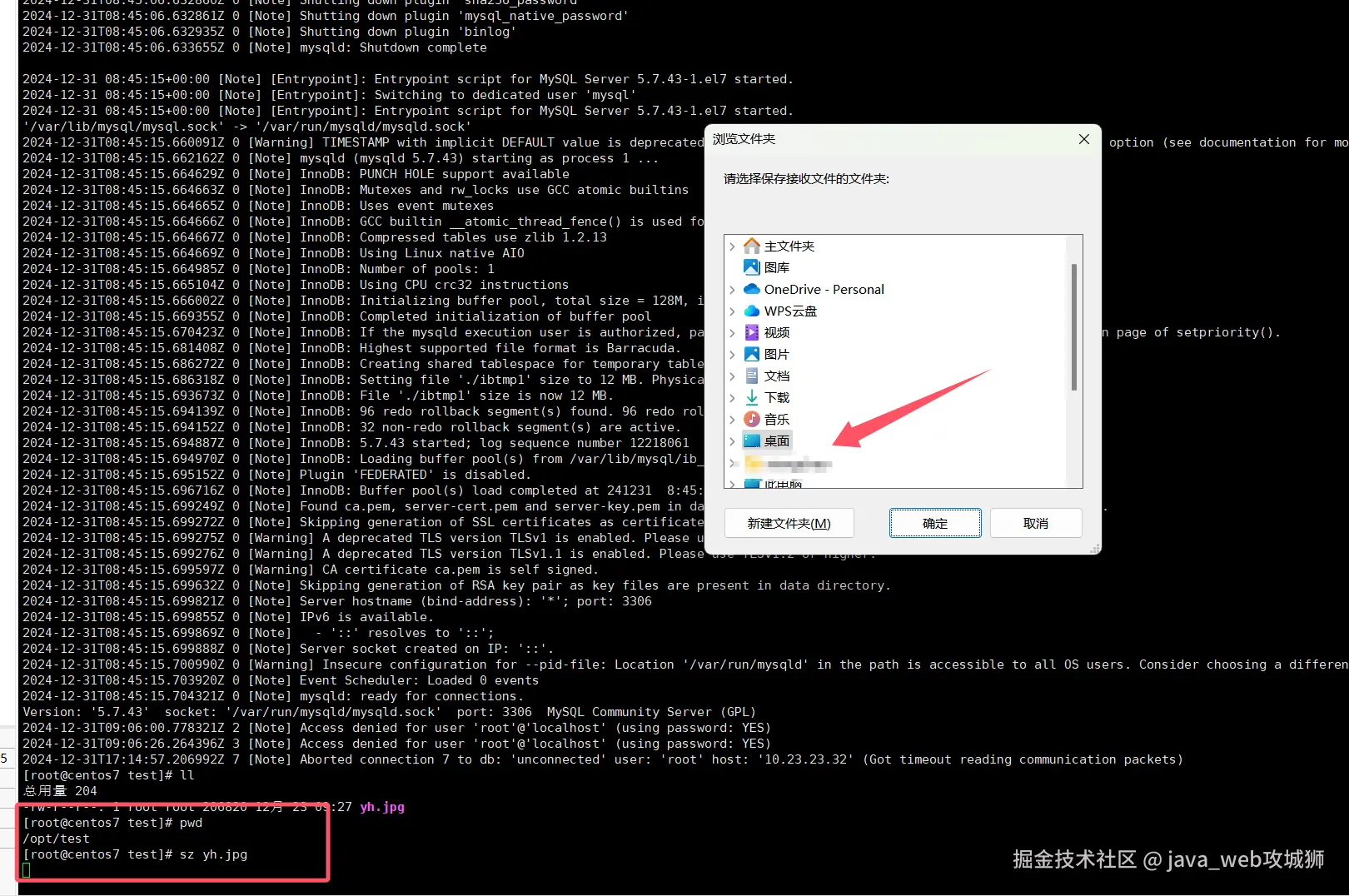
Task: Expand the 视频 folder node
Action: pyautogui.click(x=733, y=332)
